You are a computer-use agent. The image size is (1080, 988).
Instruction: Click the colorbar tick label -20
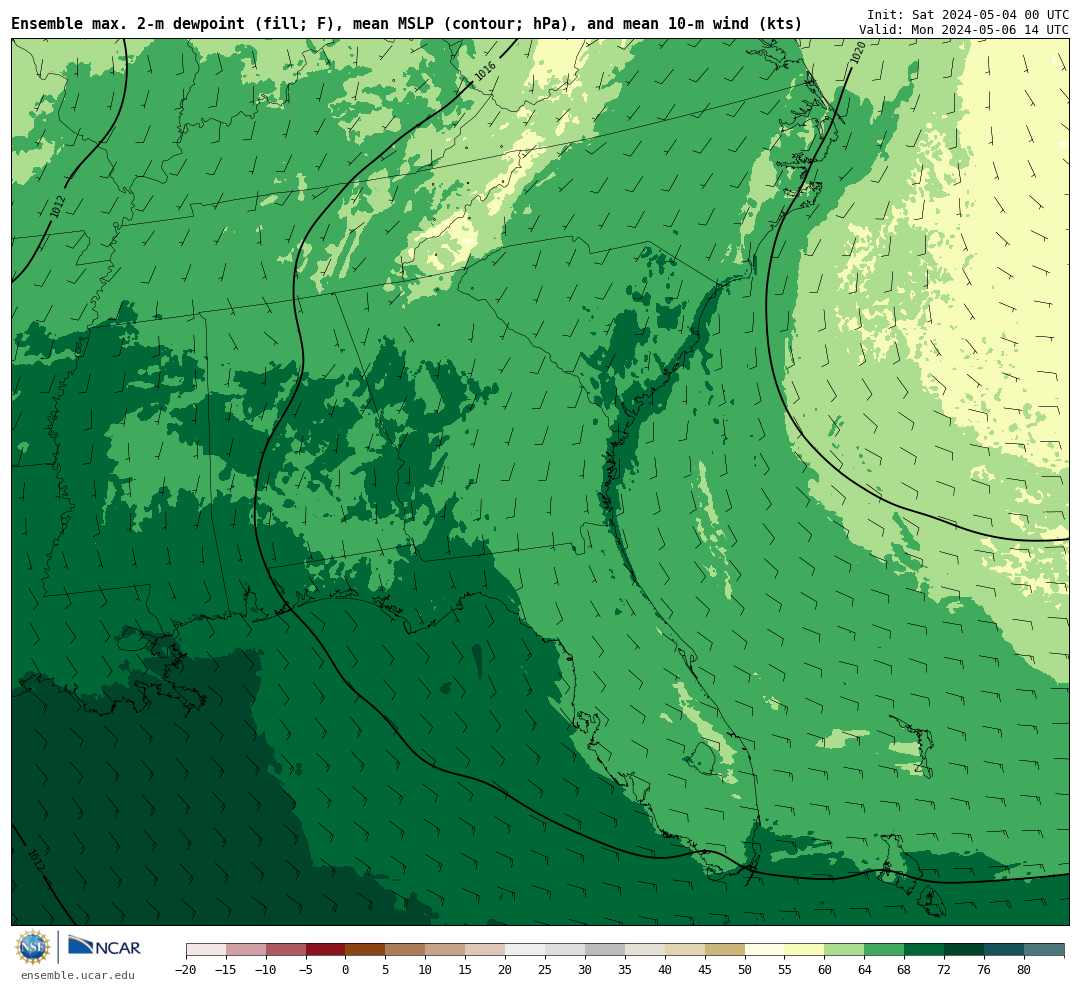coord(186,969)
